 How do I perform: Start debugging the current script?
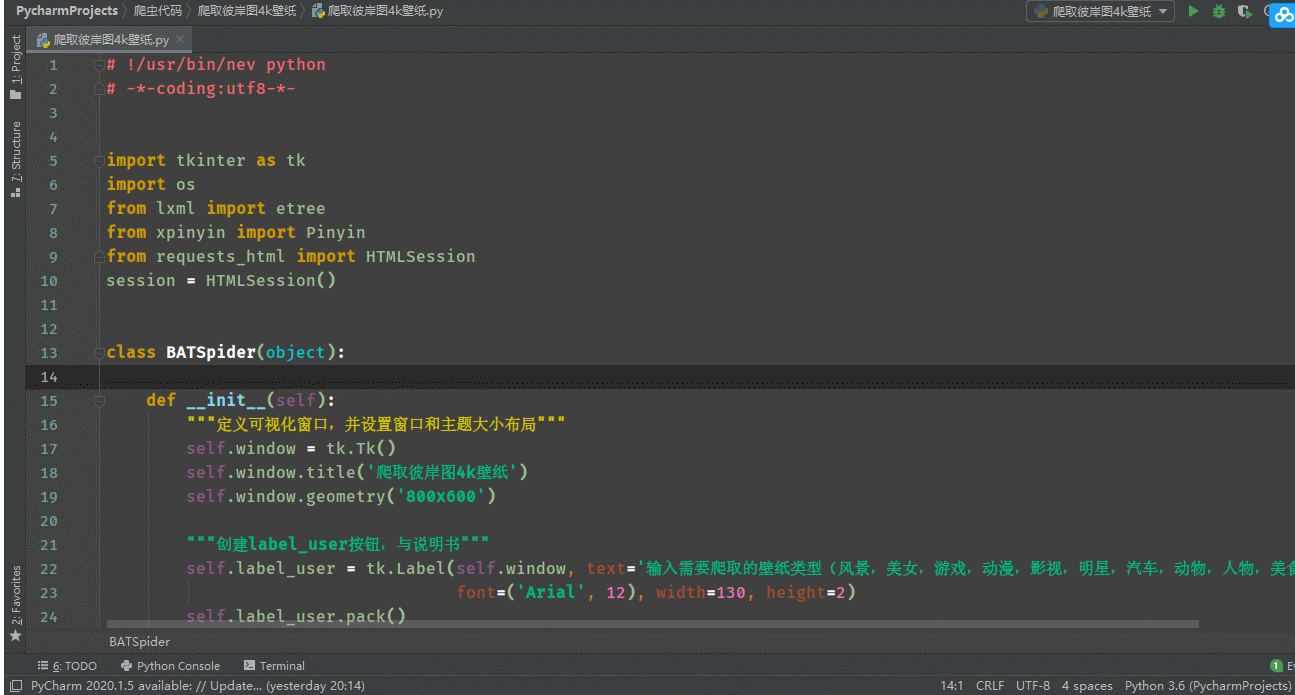pos(1219,11)
